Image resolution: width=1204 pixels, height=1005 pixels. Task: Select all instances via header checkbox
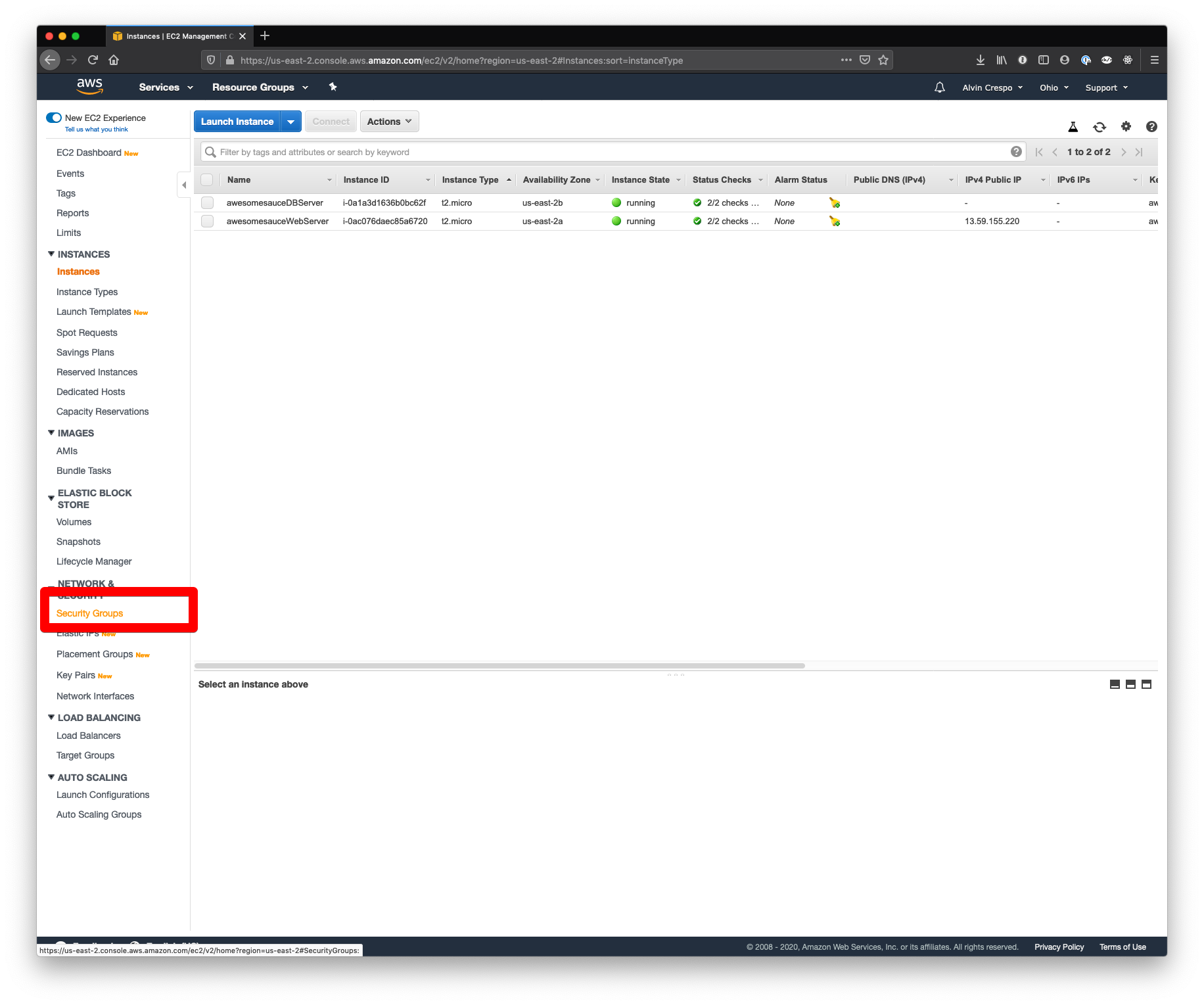207,179
